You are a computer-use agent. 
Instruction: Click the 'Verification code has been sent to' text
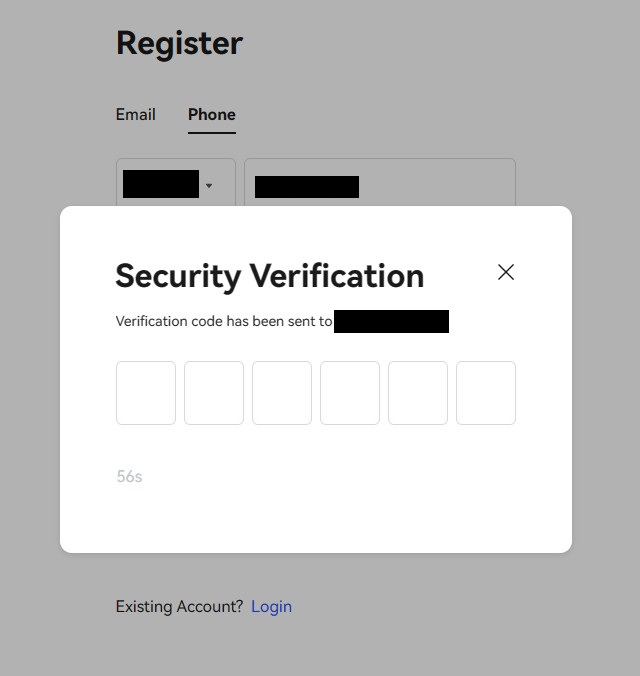coord(224,322)
